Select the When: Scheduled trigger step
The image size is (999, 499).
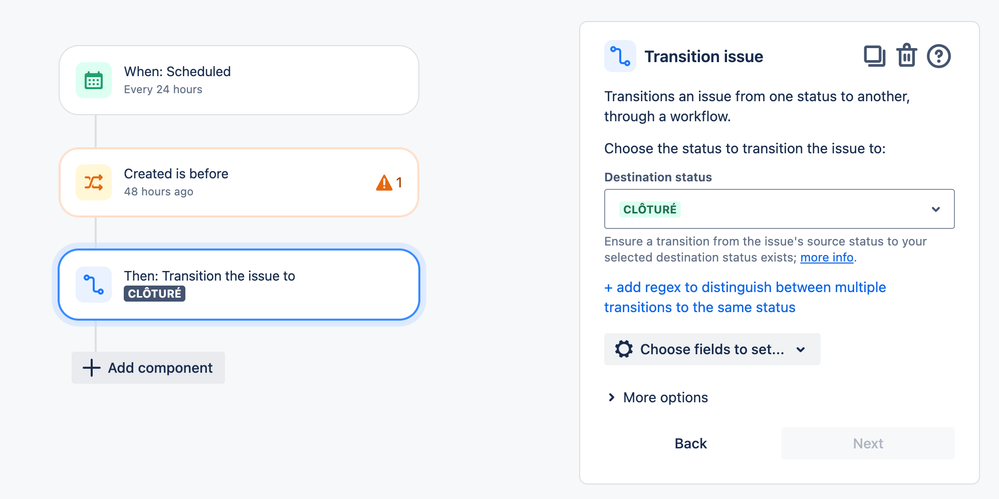(x=239, y=80)
